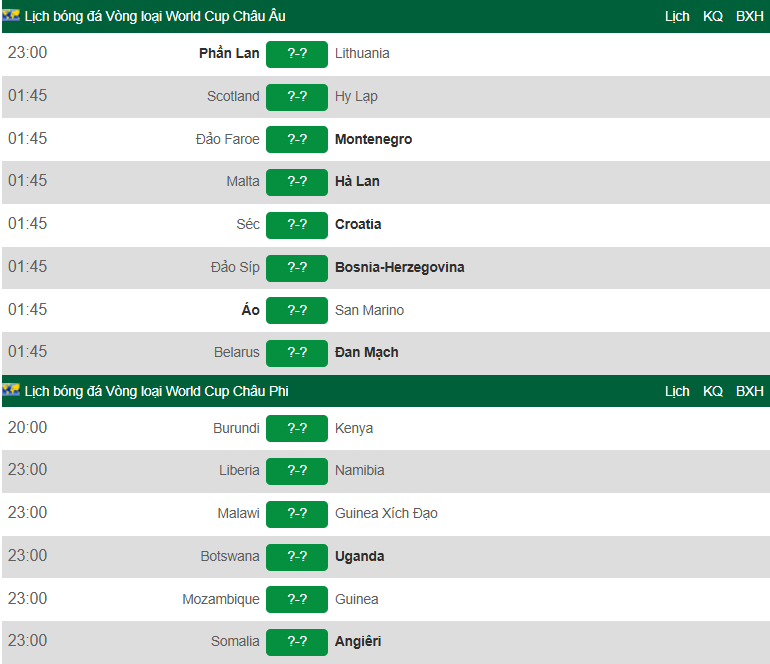Click the Scotland vs Hy Lạp score button
Image resolution: width=770 pixels, height=664 pixels.
[x=297, y=97]
